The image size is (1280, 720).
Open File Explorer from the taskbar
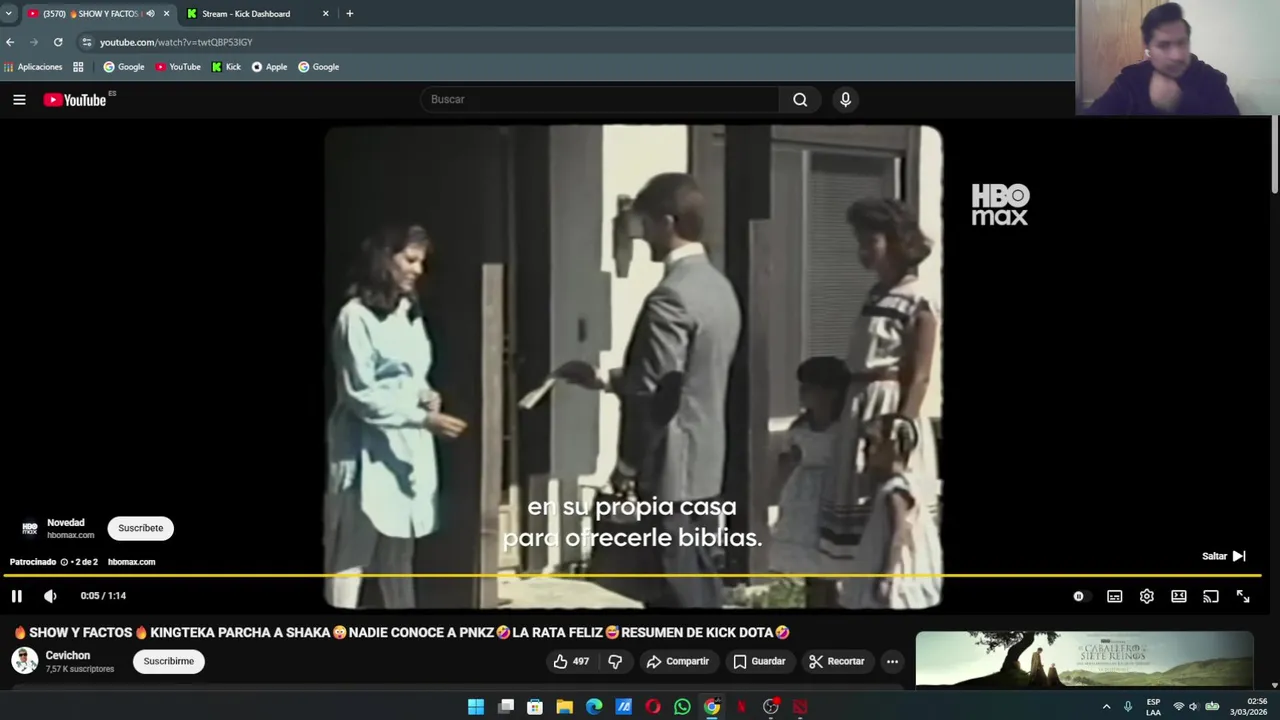(x=564, y=707)
